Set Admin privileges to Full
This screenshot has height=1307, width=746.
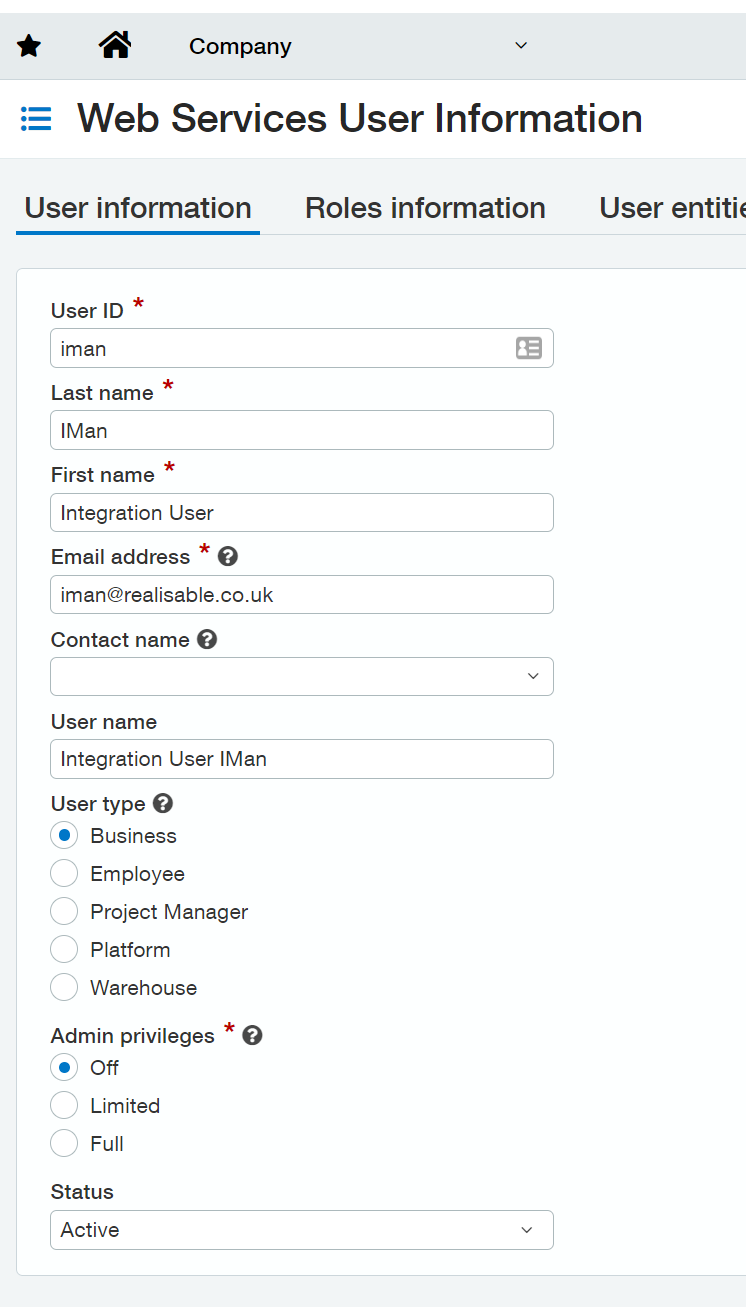point(64,1144)
